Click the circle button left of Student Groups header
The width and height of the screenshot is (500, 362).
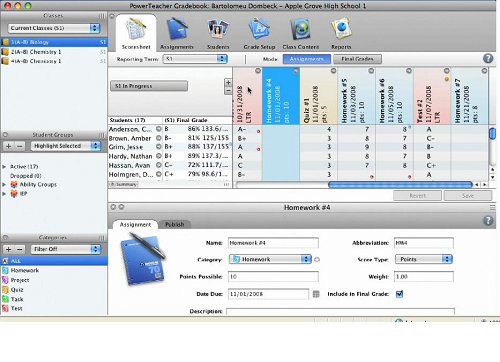point(5,135)
